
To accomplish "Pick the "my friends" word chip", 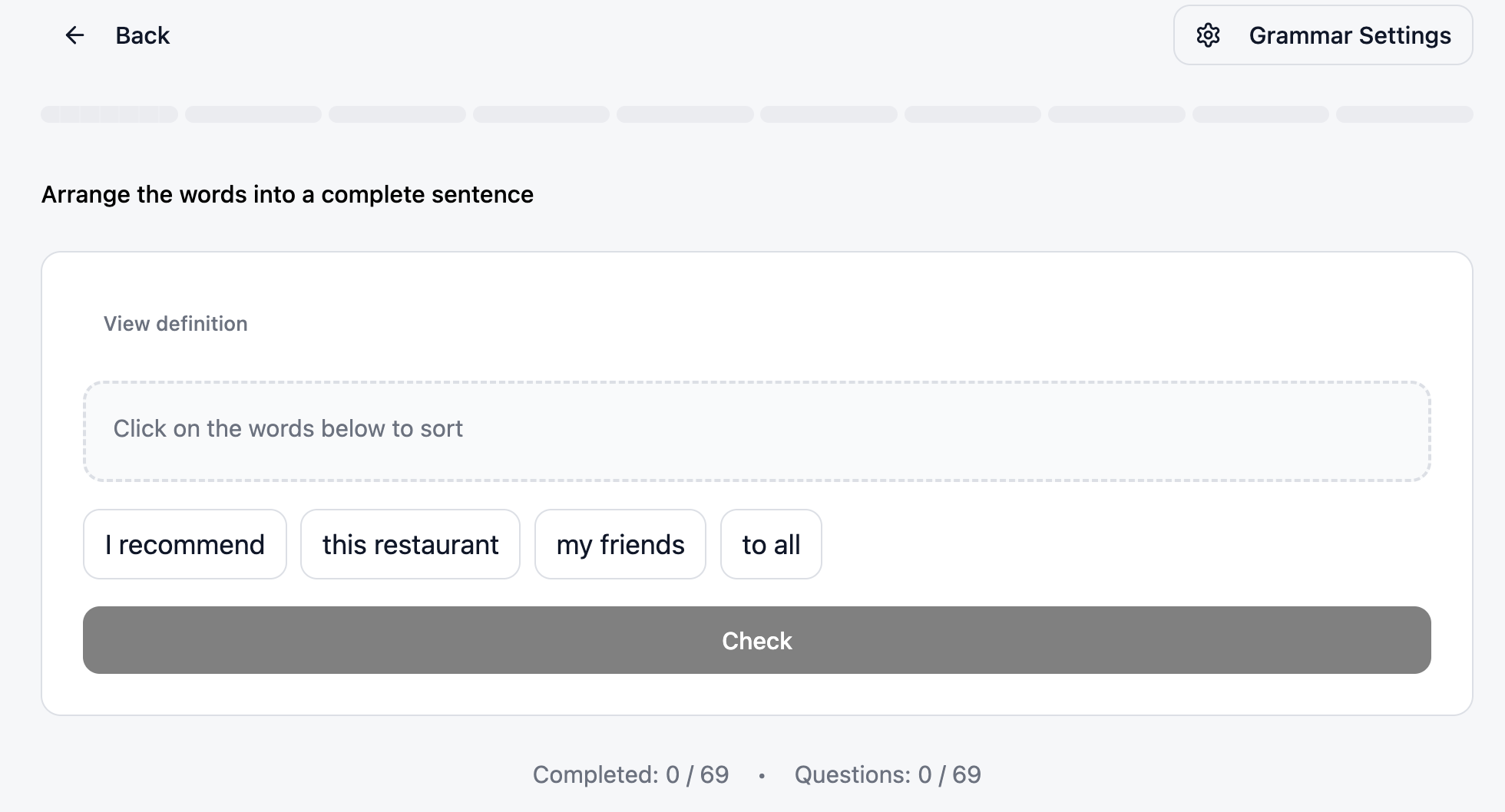I will 620,544.
